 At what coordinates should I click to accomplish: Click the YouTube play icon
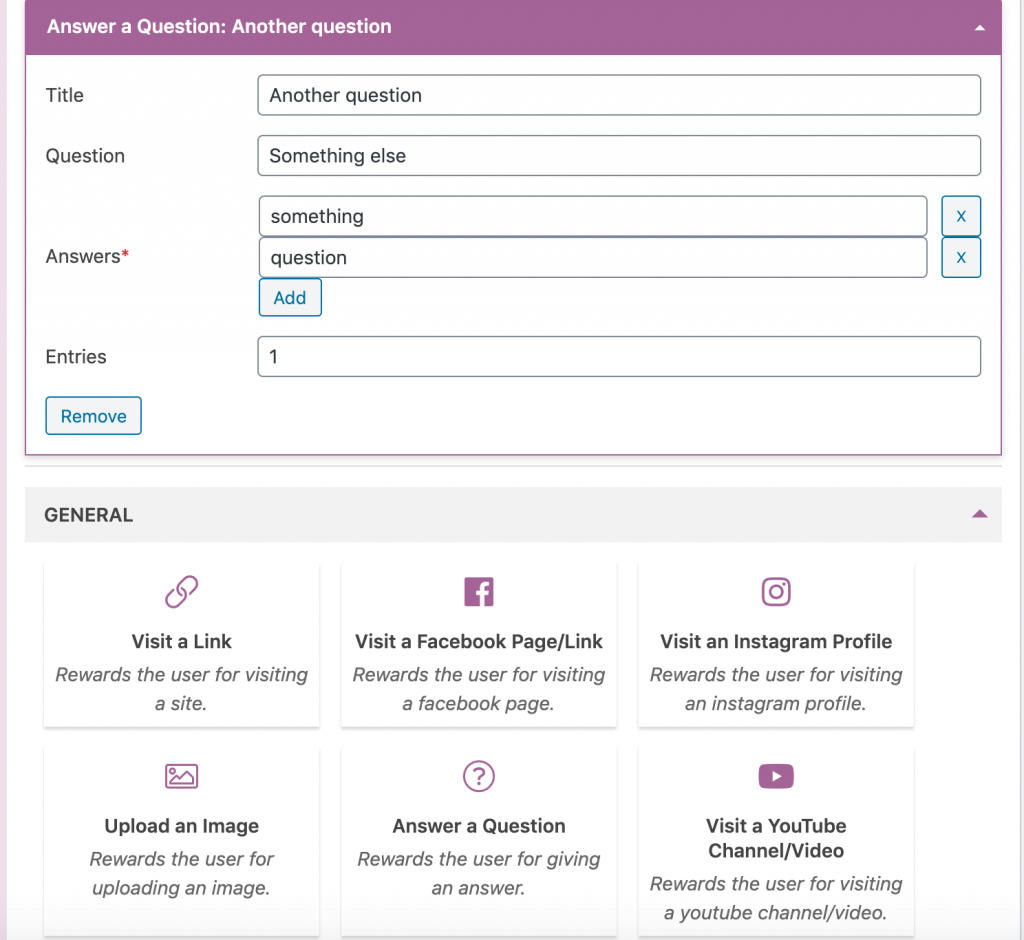tap(776, 776)
